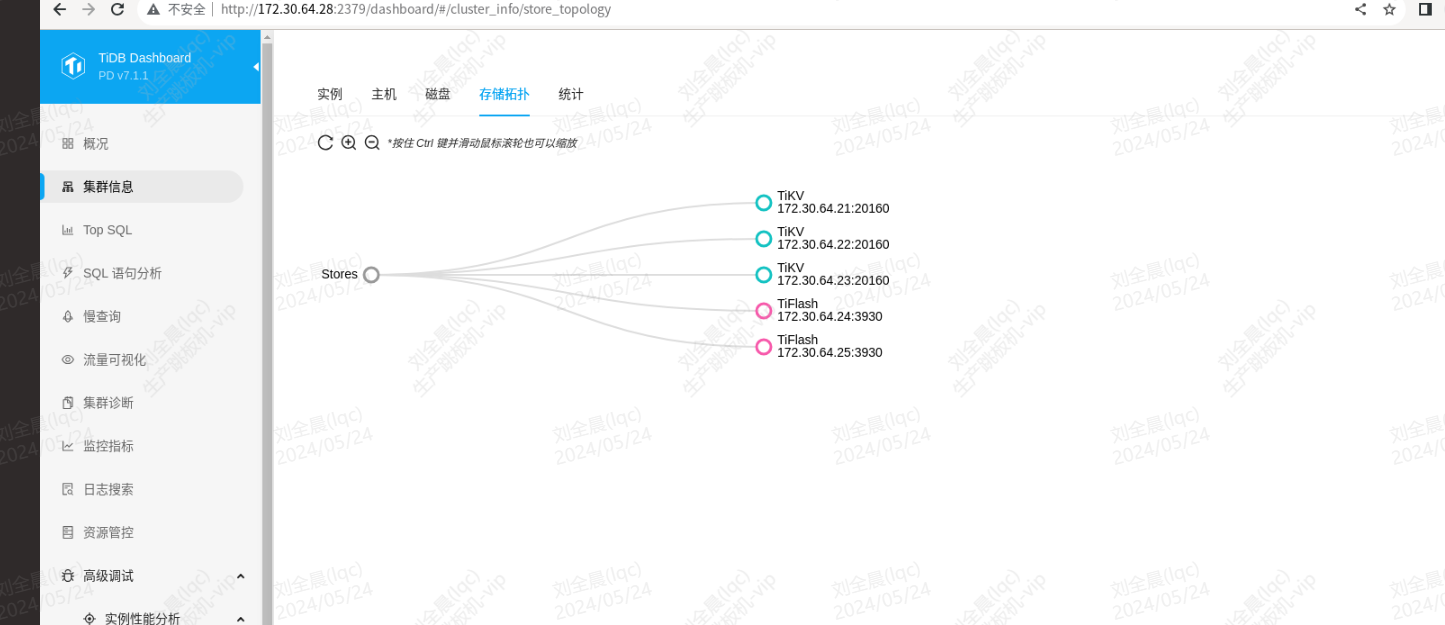Click the Stores root node circle
Viewport: 1445px width, 625px height.
pyautogui.click(x=371, y=275)
